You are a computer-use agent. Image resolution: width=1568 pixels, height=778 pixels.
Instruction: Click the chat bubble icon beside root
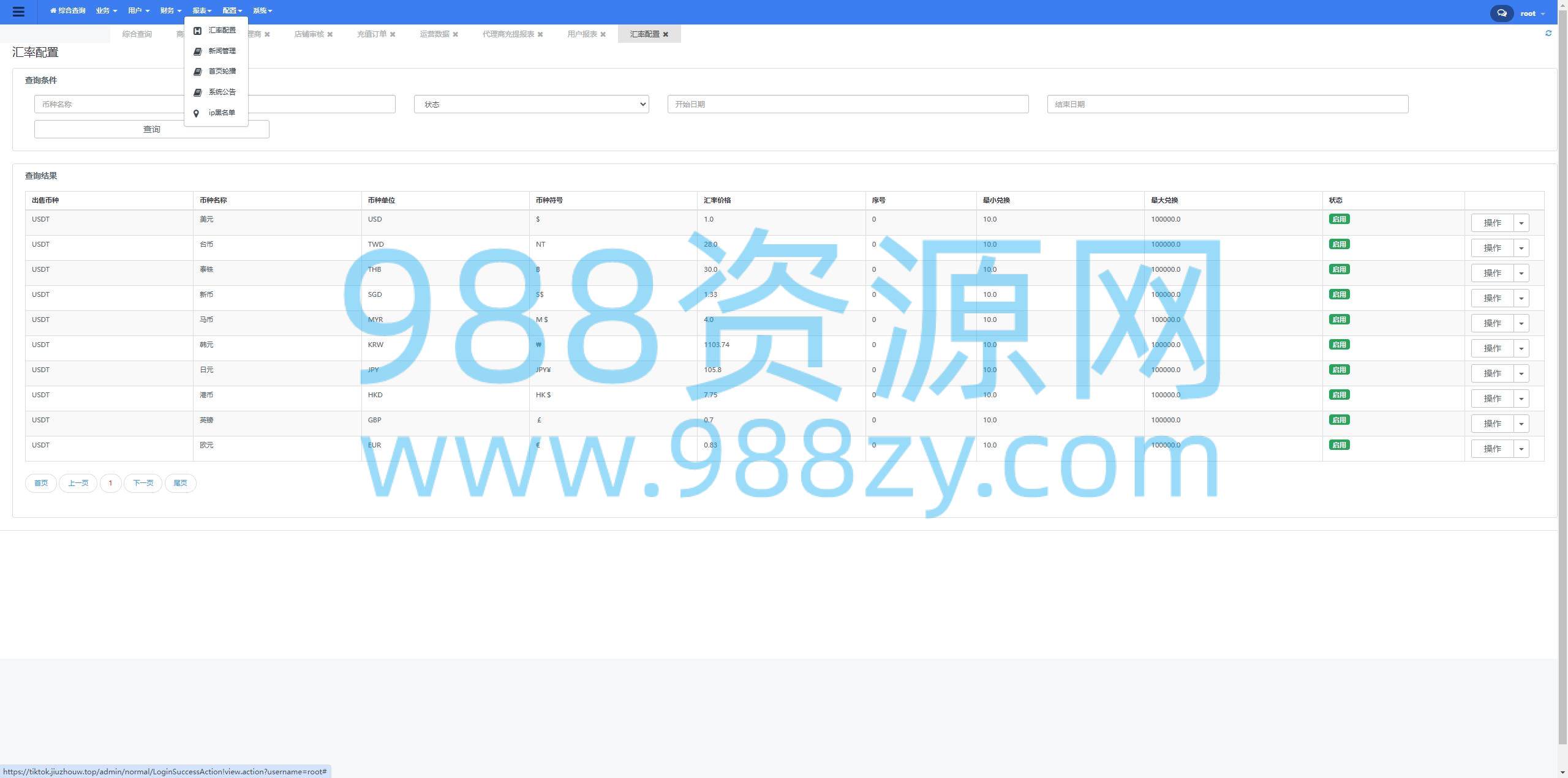(1501, 13)
